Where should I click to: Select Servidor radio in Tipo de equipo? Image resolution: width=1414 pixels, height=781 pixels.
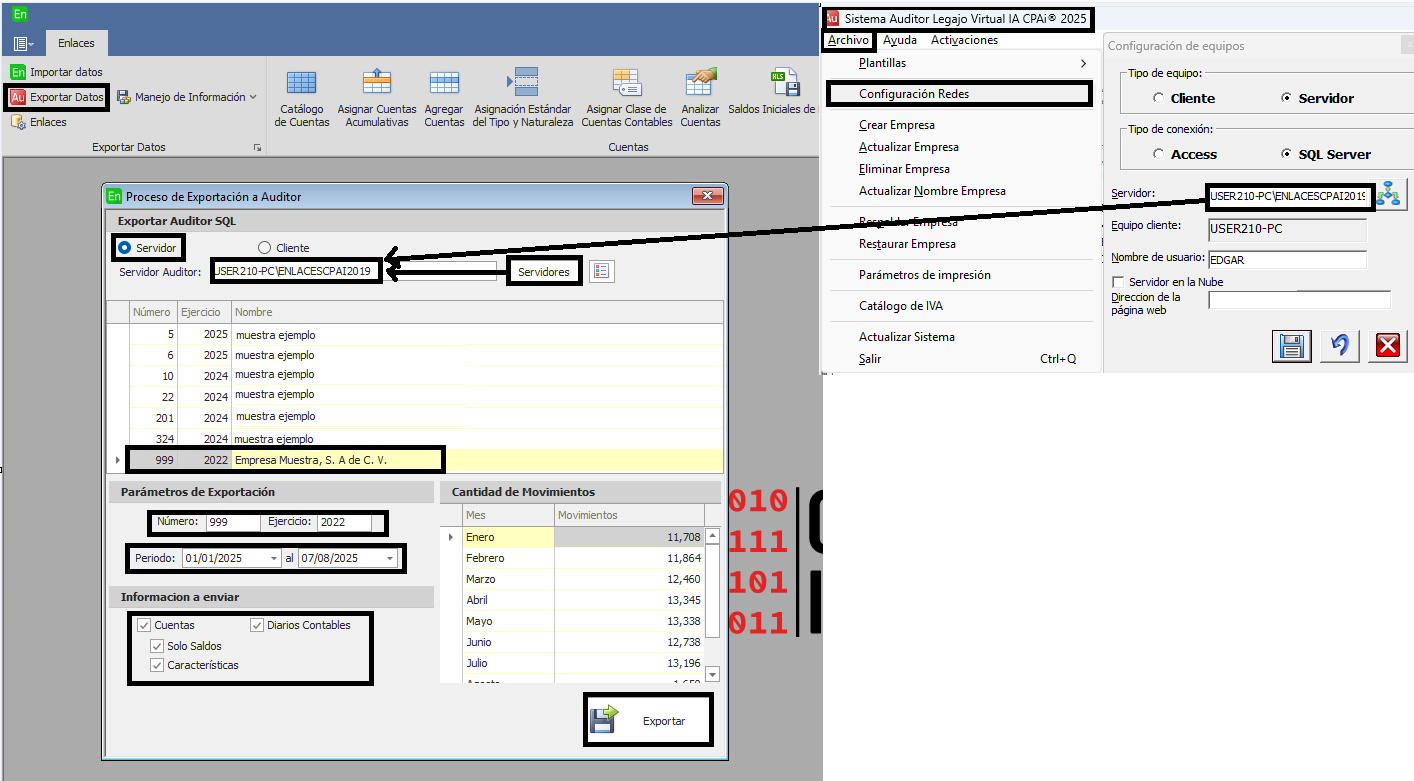coord(1286,98)
